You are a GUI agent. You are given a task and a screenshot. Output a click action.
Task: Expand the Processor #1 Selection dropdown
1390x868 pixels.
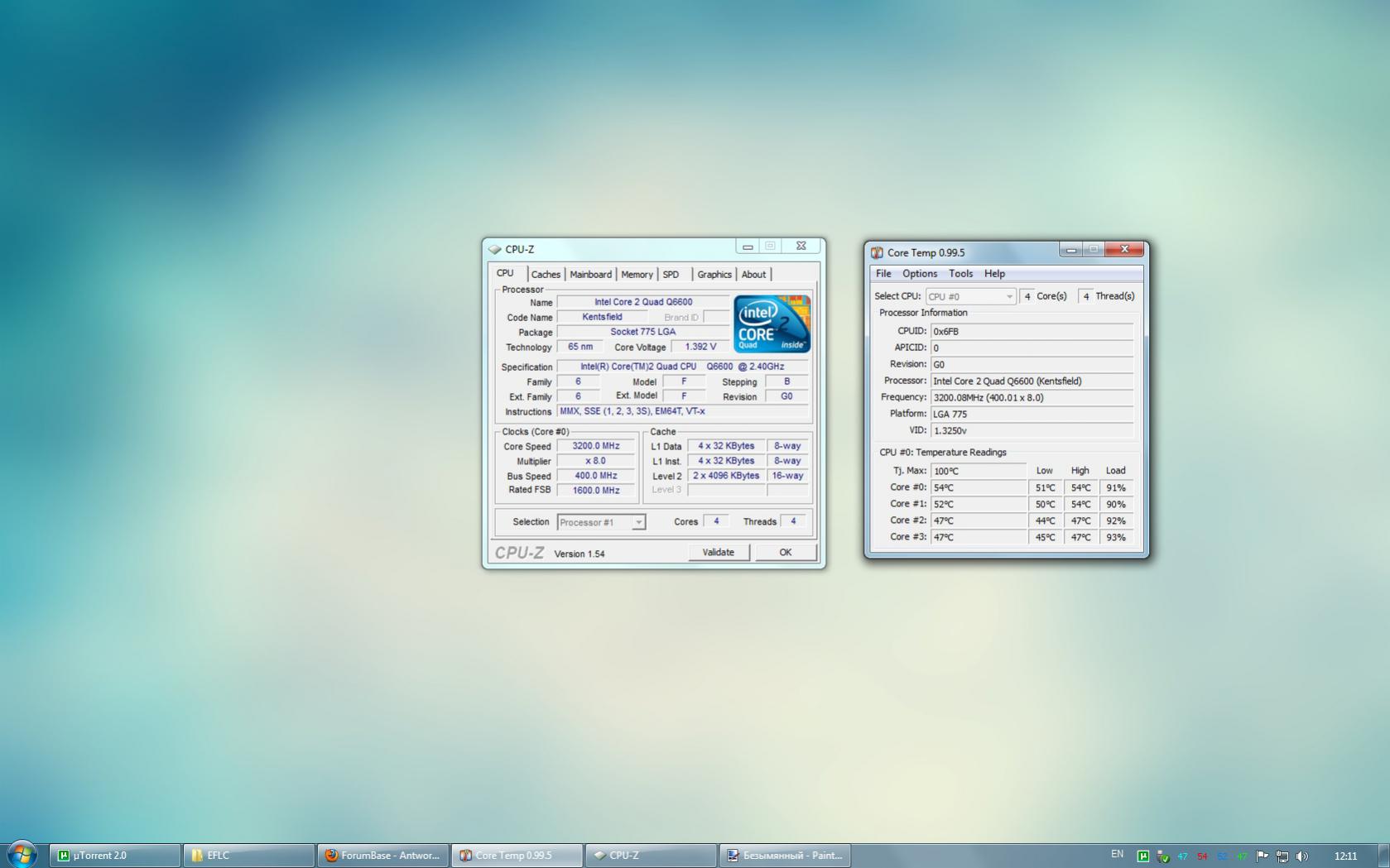coord(601,522)
